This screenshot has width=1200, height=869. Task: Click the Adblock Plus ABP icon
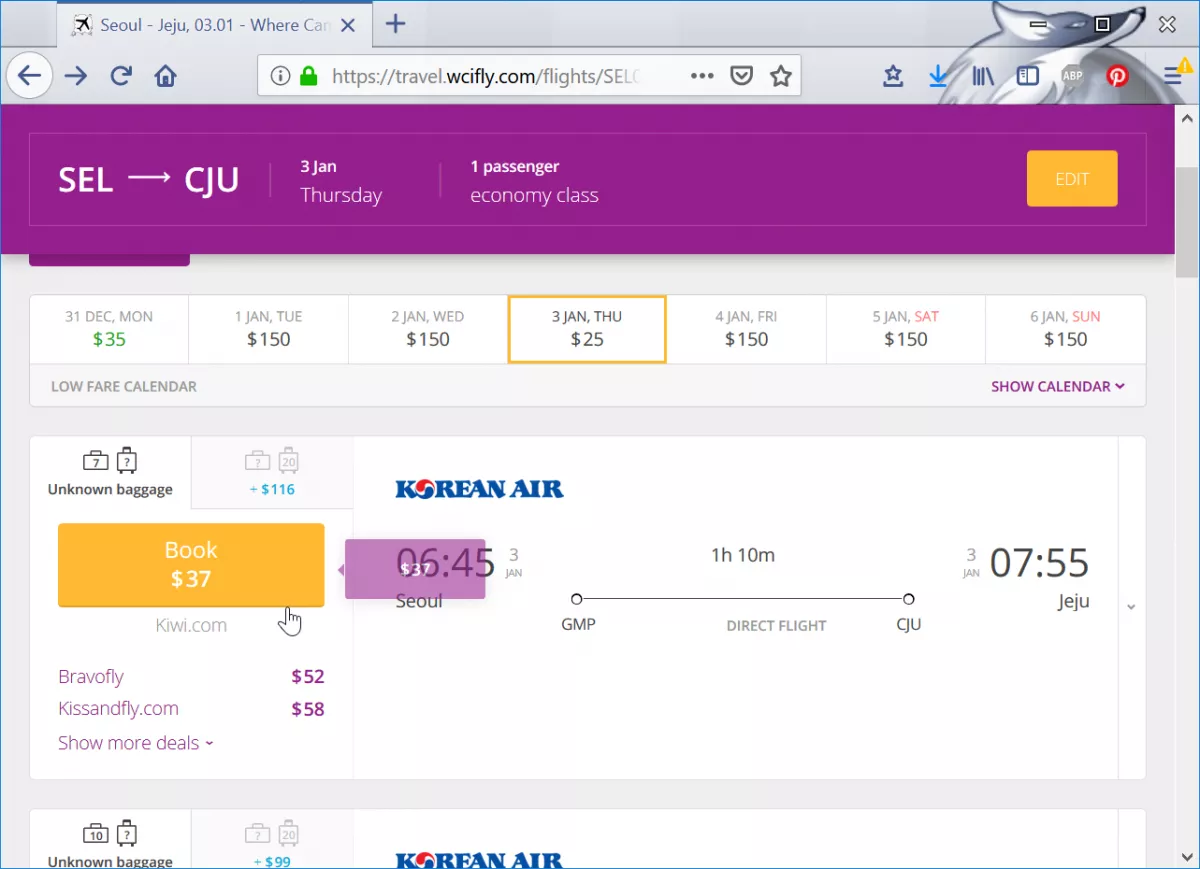click(1072, 76)
